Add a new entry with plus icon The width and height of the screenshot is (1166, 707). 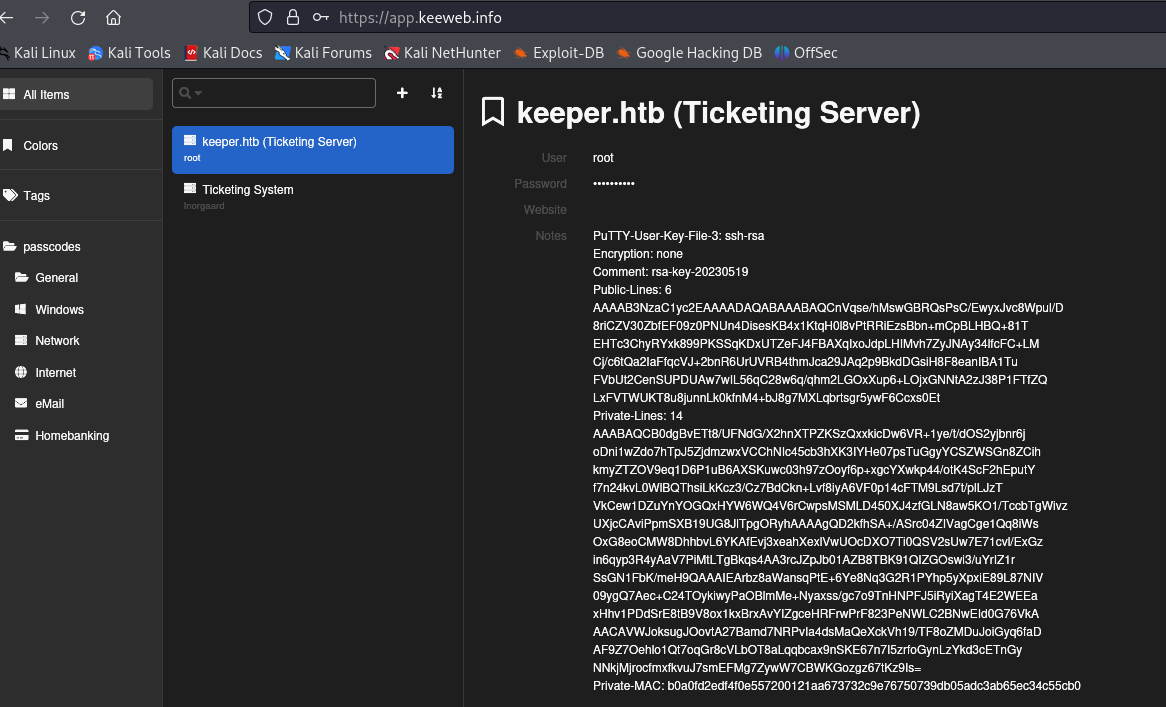click(402, 93)
